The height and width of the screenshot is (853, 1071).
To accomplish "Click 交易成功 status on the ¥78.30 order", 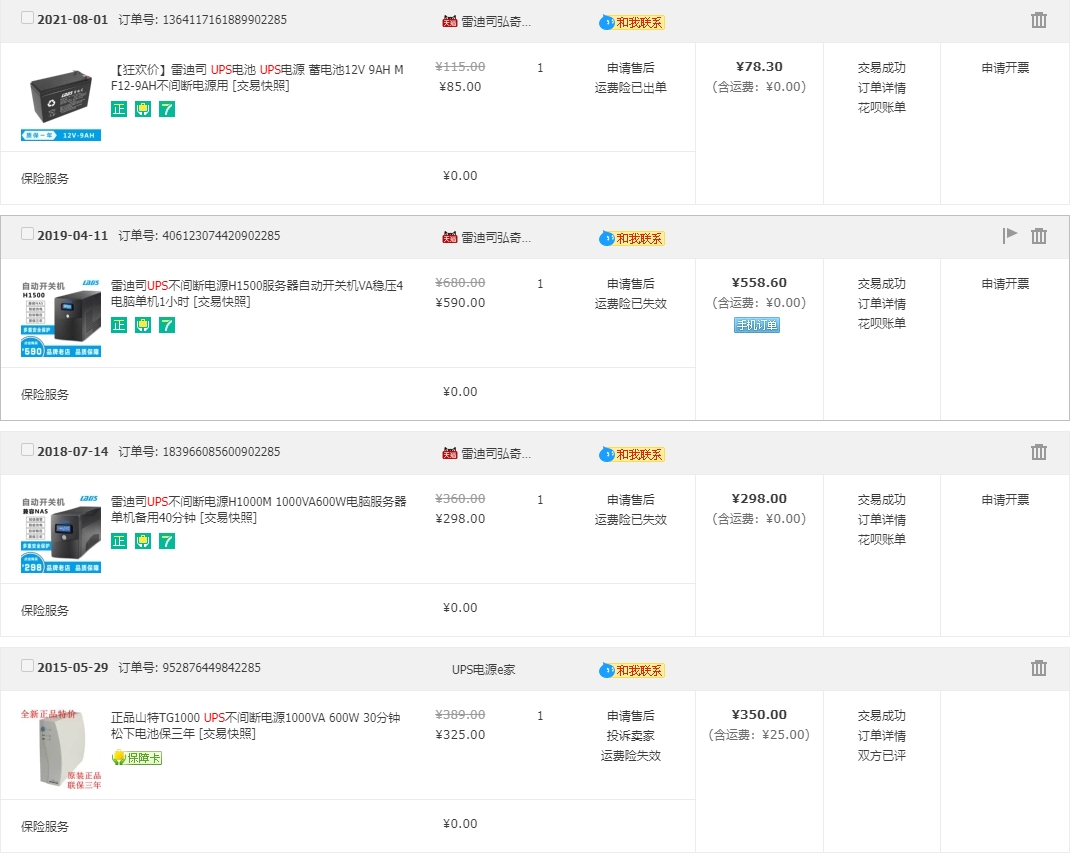I will click(x=882, y=68).
